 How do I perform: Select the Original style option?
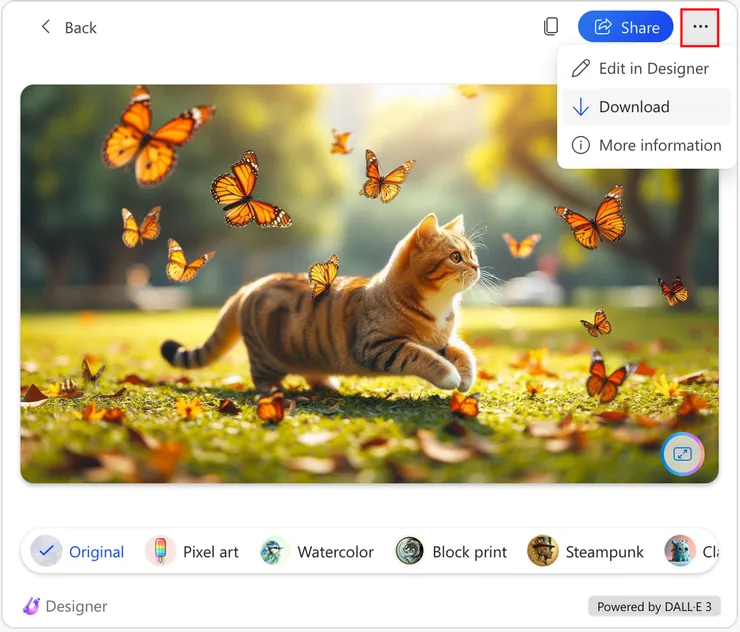78,551
